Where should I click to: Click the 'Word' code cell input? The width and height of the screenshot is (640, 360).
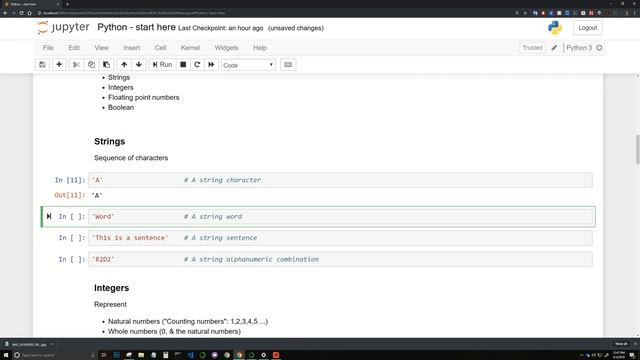[340, 217]
